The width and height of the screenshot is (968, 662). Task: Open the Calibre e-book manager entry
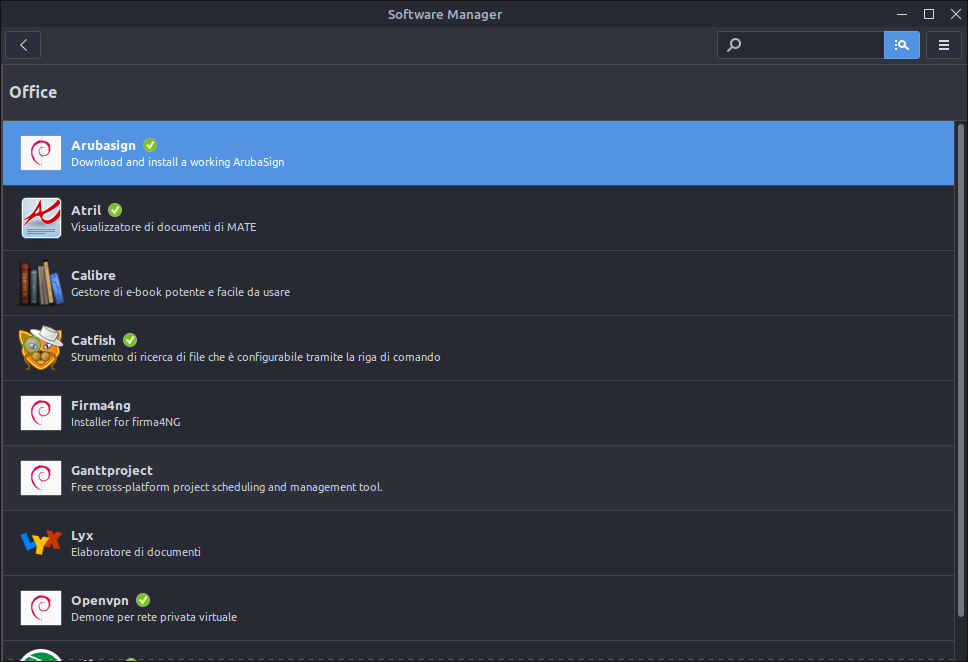478,283
